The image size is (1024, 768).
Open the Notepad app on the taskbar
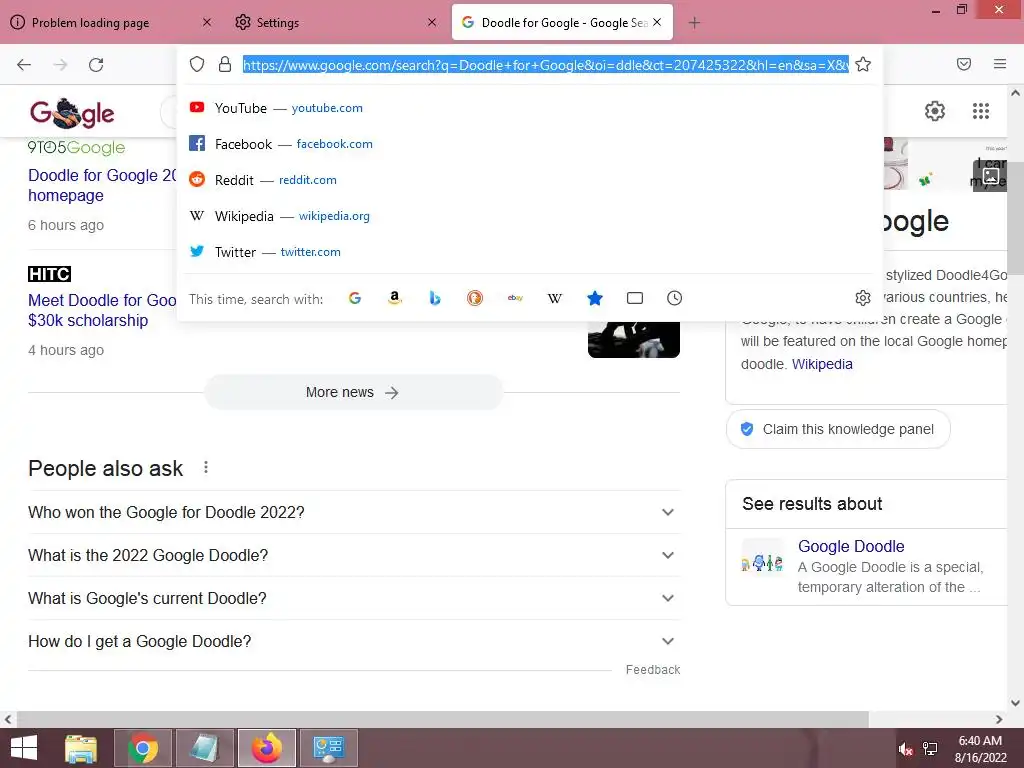click(204, 748)
